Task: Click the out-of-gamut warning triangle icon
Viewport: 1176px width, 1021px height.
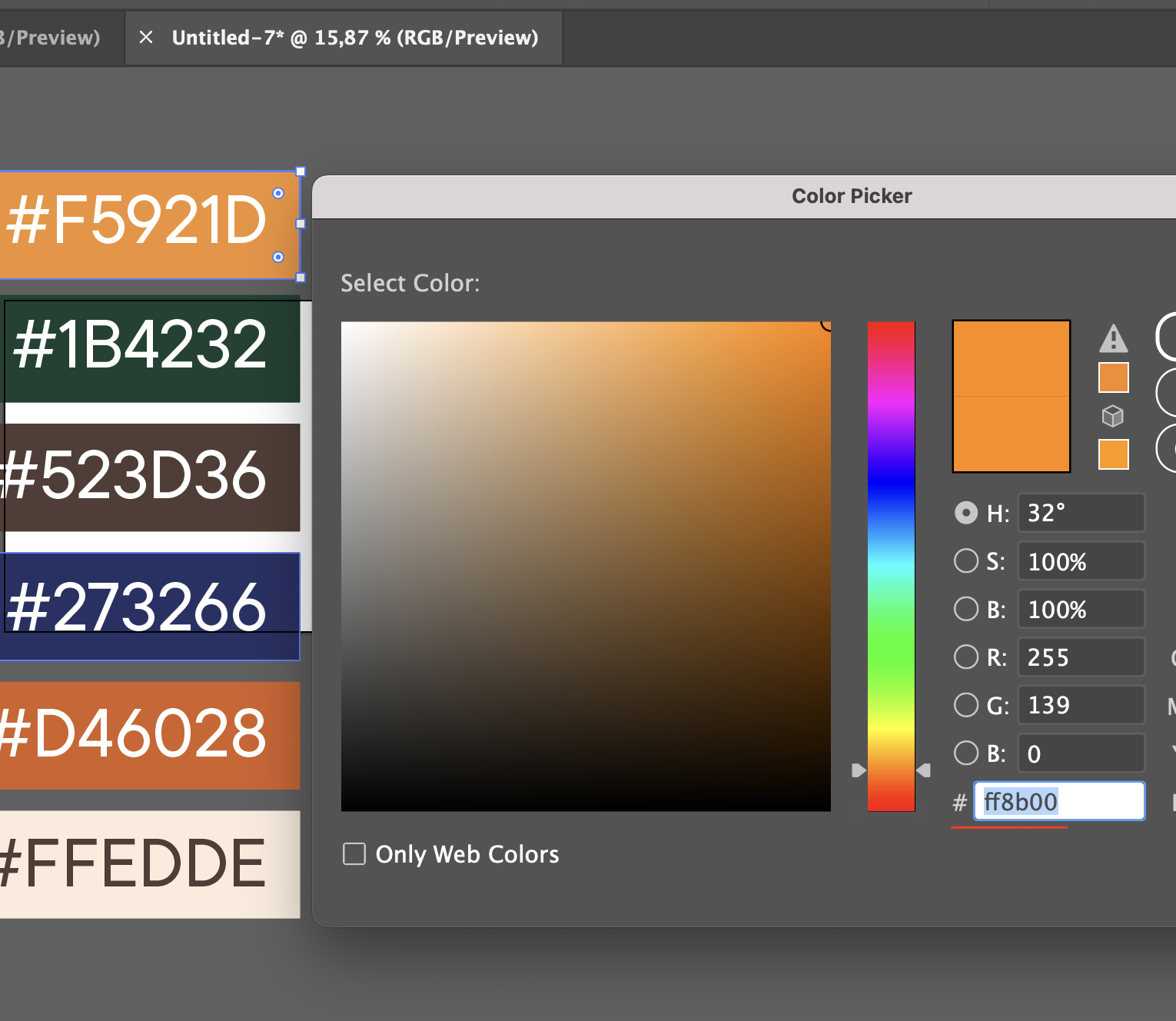Action: [1113, 338]
